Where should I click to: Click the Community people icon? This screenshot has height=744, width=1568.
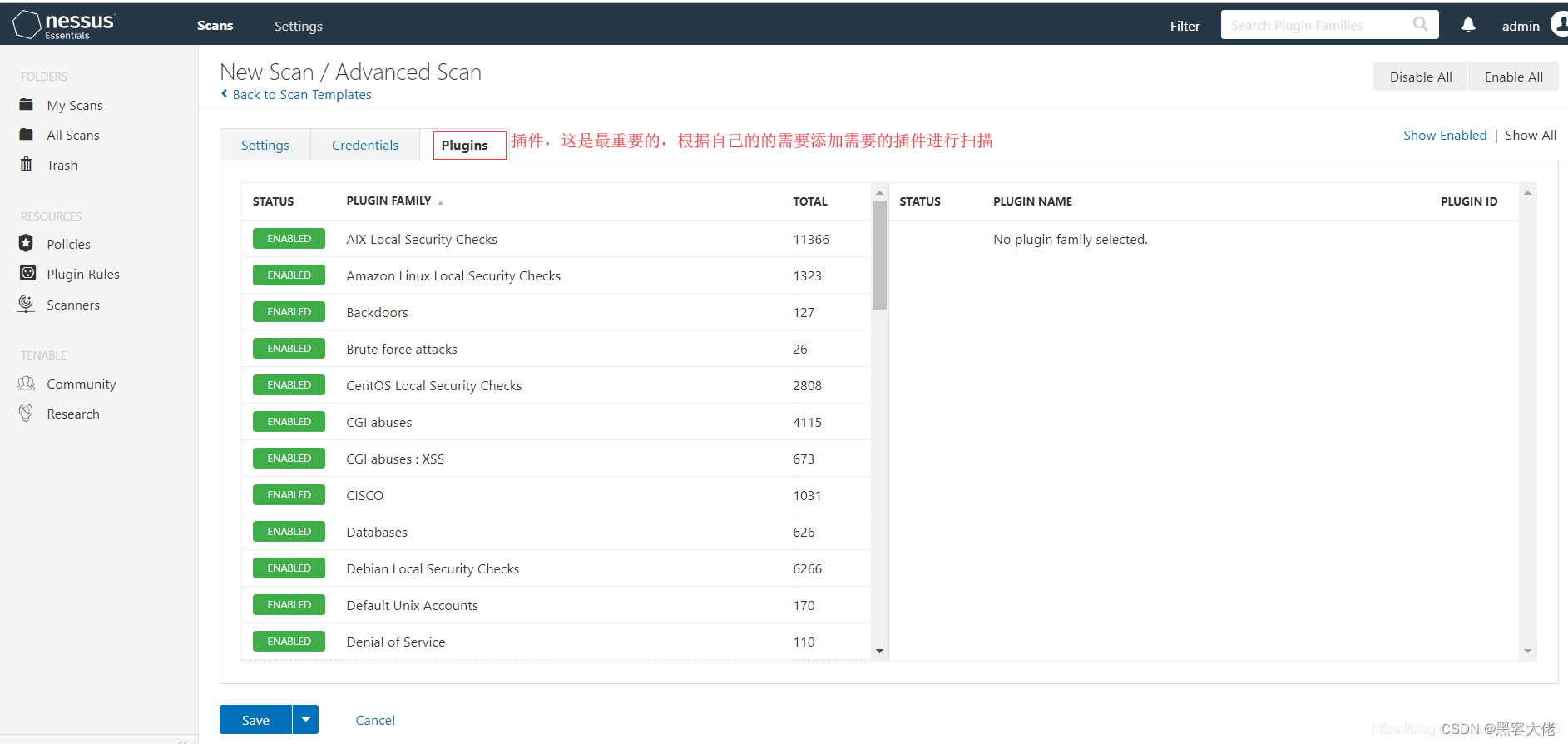[27, 384]
